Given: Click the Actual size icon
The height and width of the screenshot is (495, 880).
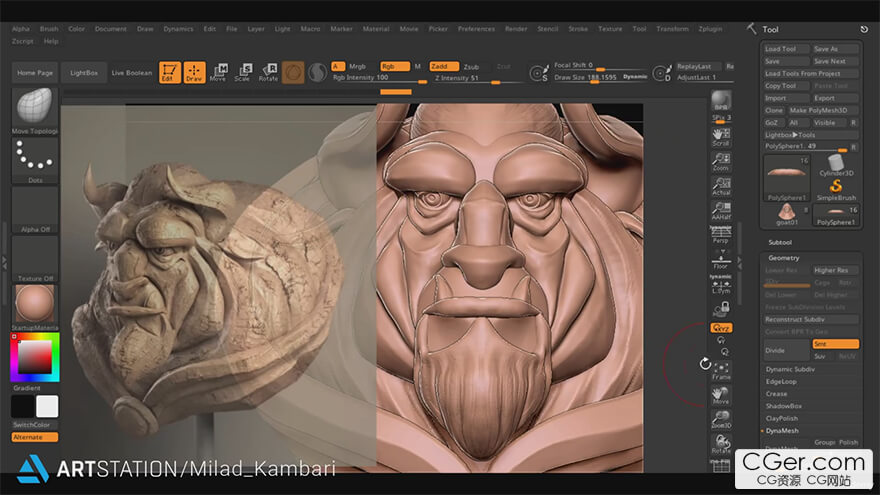Looking at the screenshot, I should pyautogui.click(x=721, y=186).
